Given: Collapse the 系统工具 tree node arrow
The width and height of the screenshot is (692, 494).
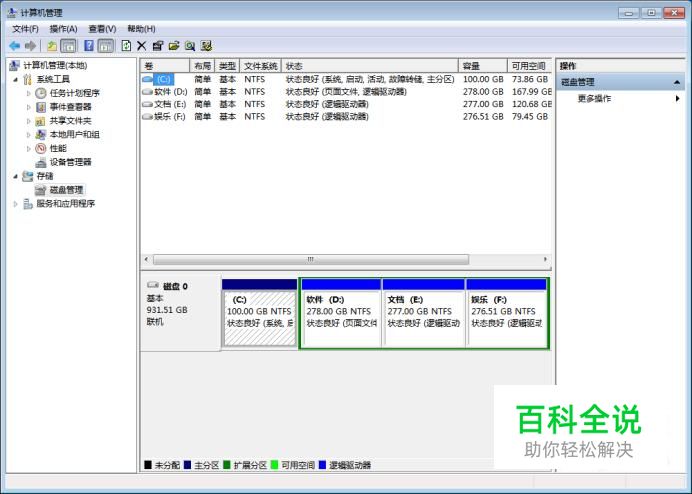Looking at the screenshot, I should (x=15, y=80).
